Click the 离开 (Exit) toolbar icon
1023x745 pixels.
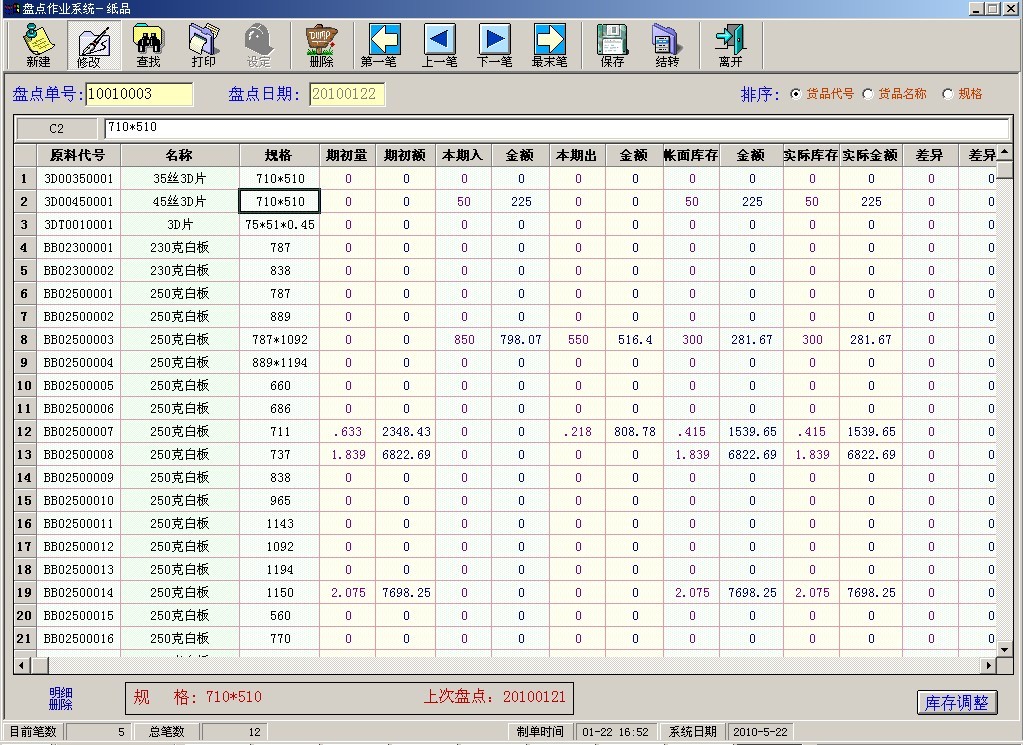pos(730,46)
